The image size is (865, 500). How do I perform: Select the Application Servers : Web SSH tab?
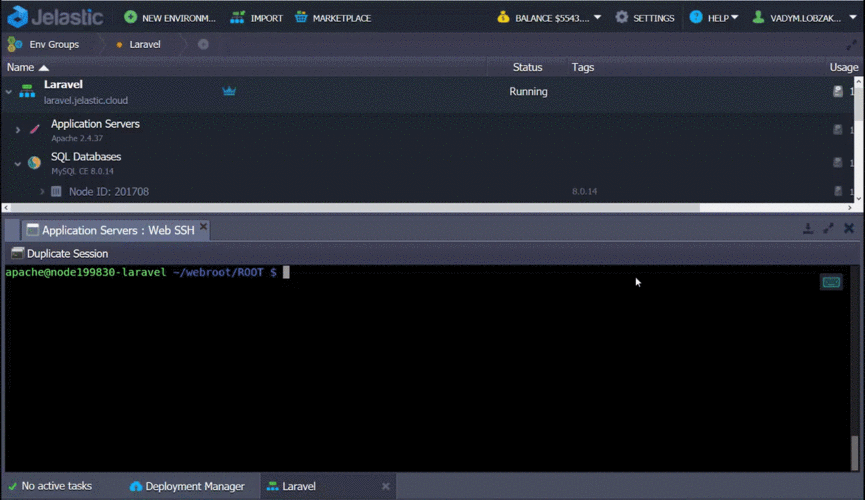point(118,230)
